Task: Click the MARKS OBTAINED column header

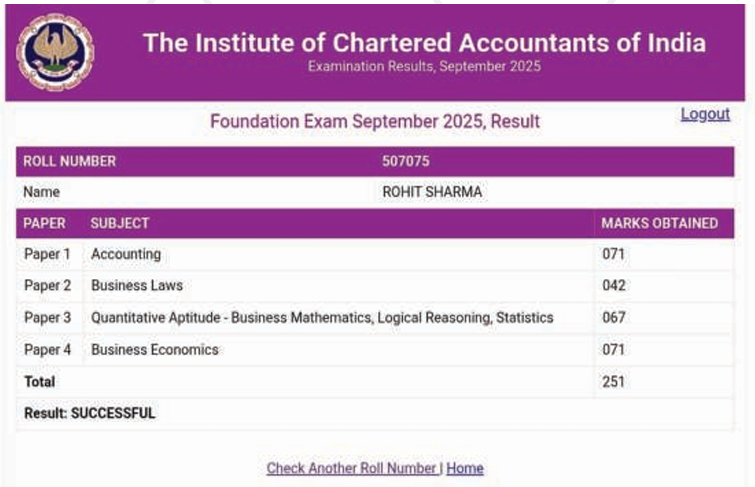Action: coord(659,223)
